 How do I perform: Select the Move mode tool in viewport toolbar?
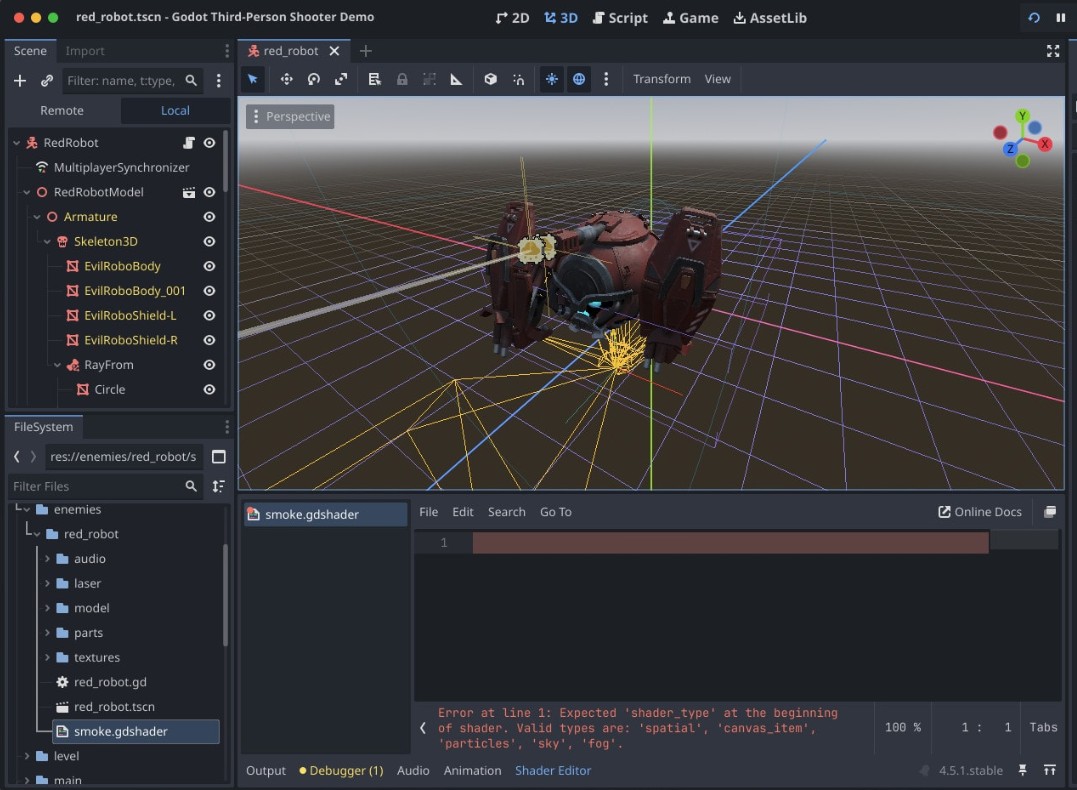click(x=286, y=79)
